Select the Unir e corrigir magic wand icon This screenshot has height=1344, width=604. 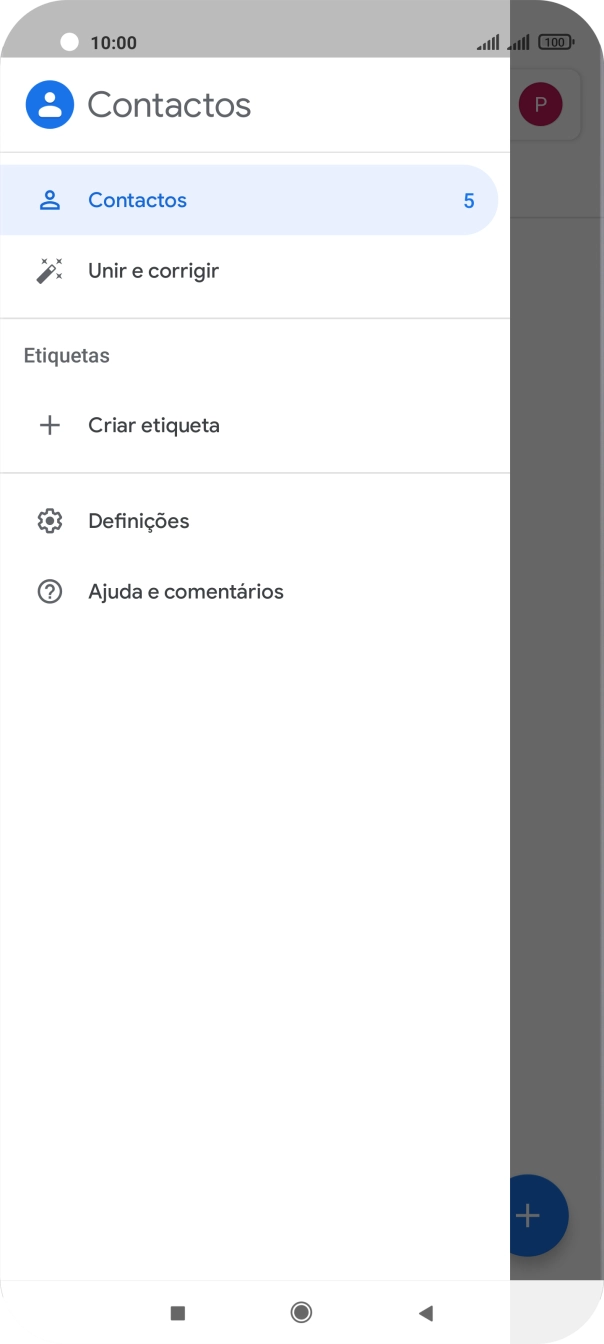[x=49, y=270]
